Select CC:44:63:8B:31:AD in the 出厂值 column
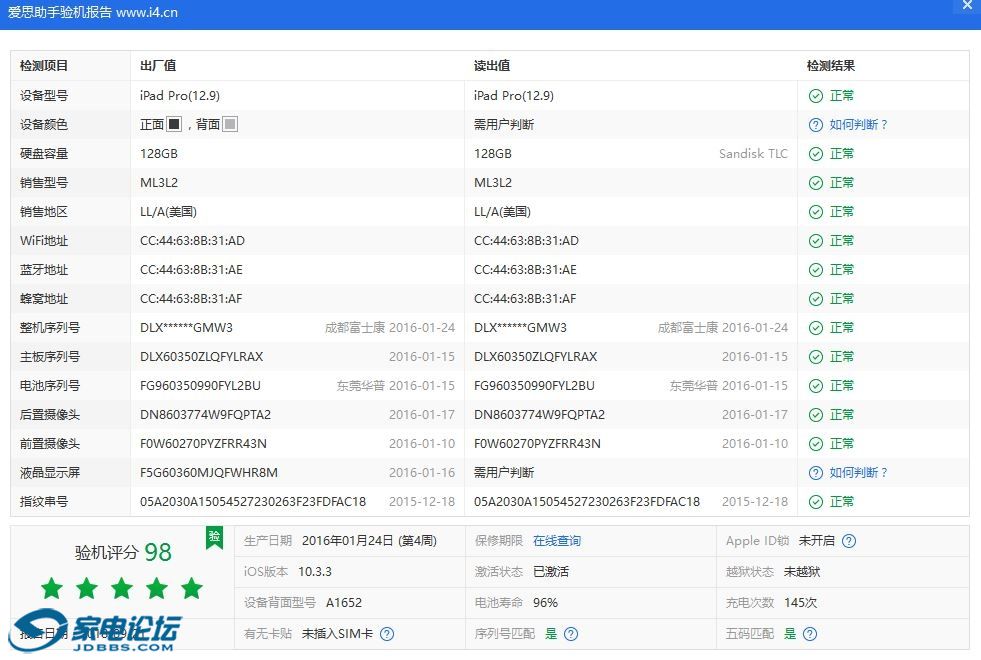Screen dimensions: 981x660 [x=193, y=241]
